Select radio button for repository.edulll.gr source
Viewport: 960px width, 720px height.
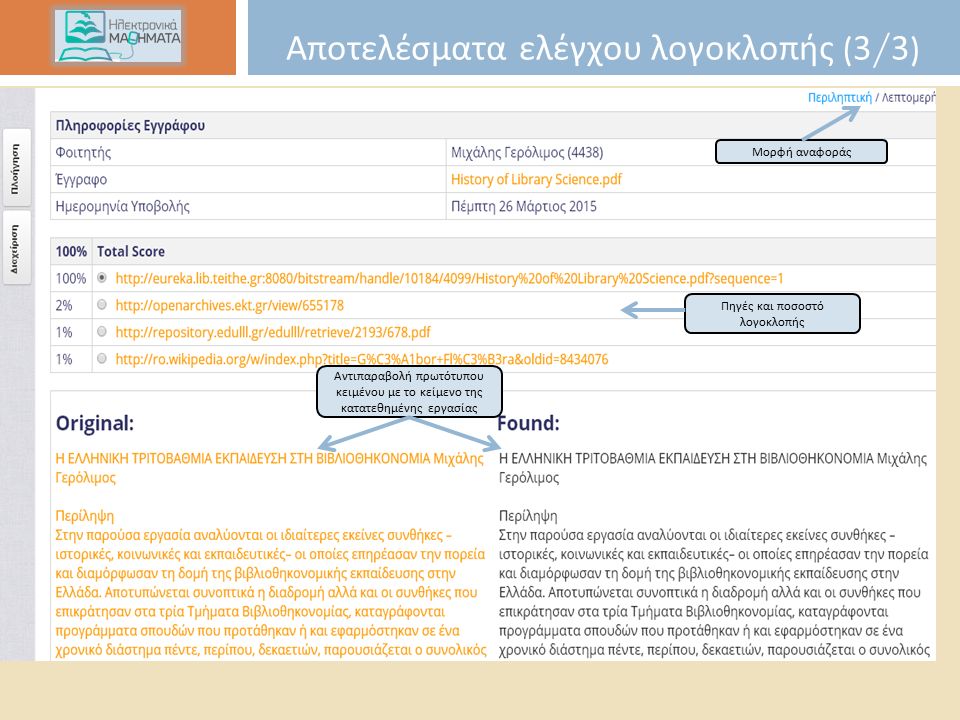[102, 332]
